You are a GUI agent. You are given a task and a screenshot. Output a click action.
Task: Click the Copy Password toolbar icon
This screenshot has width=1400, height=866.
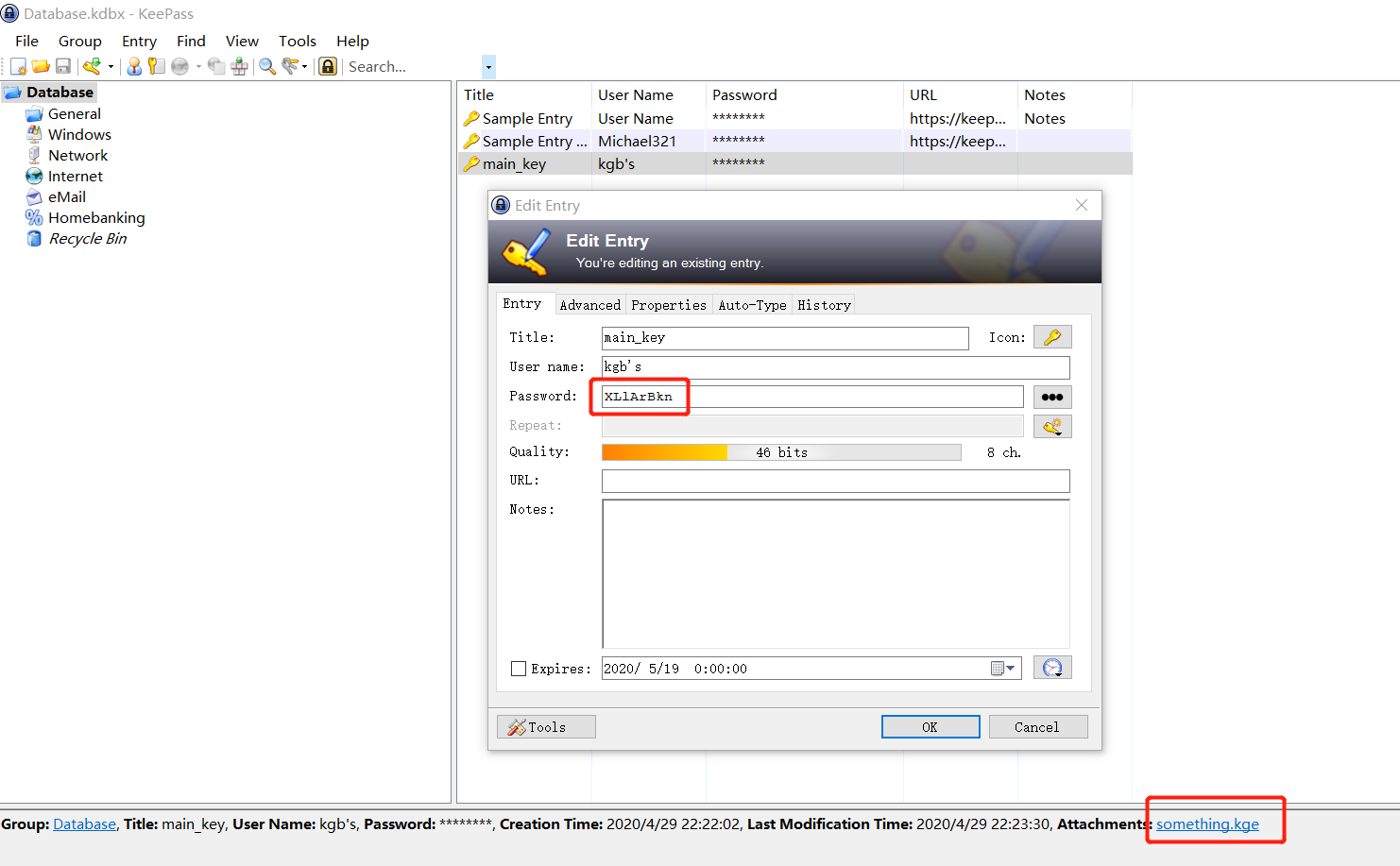(157, 66)
